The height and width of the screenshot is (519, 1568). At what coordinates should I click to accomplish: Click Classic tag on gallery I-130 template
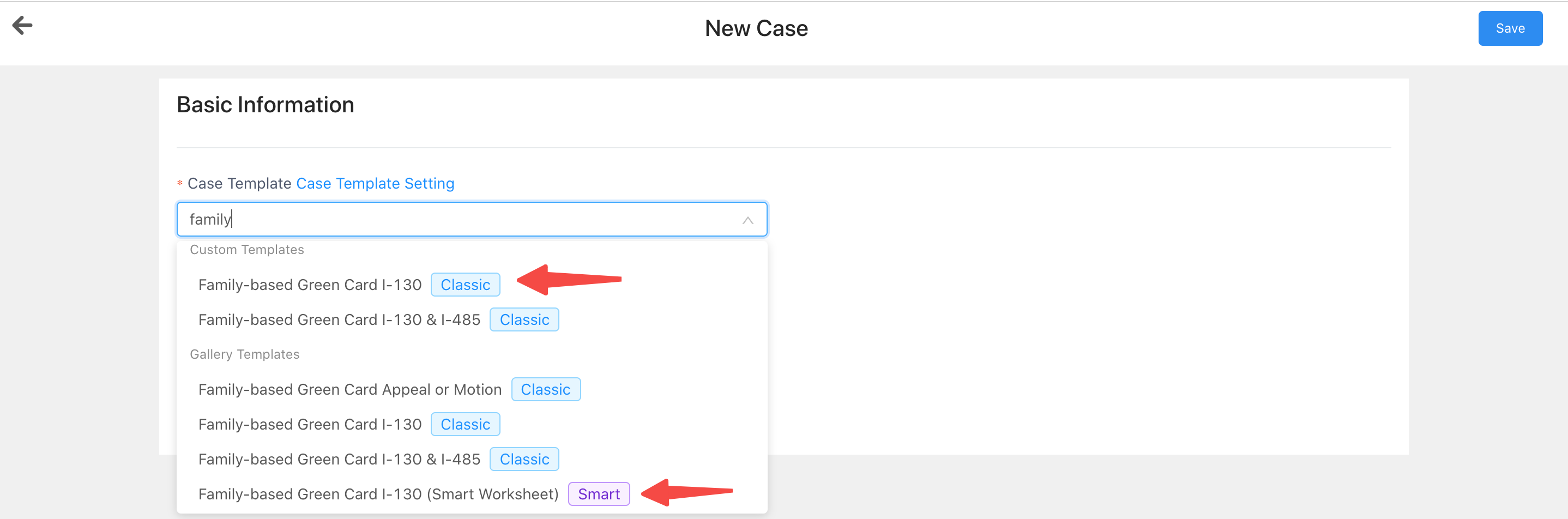[x=465, y=424]
